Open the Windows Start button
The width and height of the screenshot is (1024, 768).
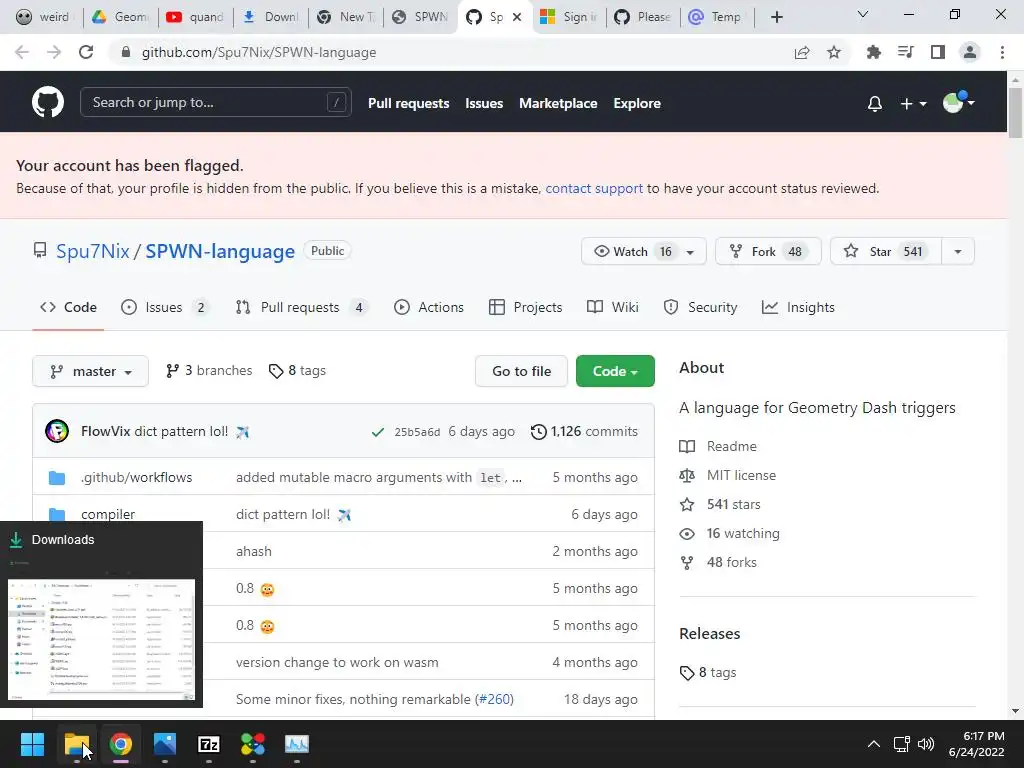coord(33,744)
